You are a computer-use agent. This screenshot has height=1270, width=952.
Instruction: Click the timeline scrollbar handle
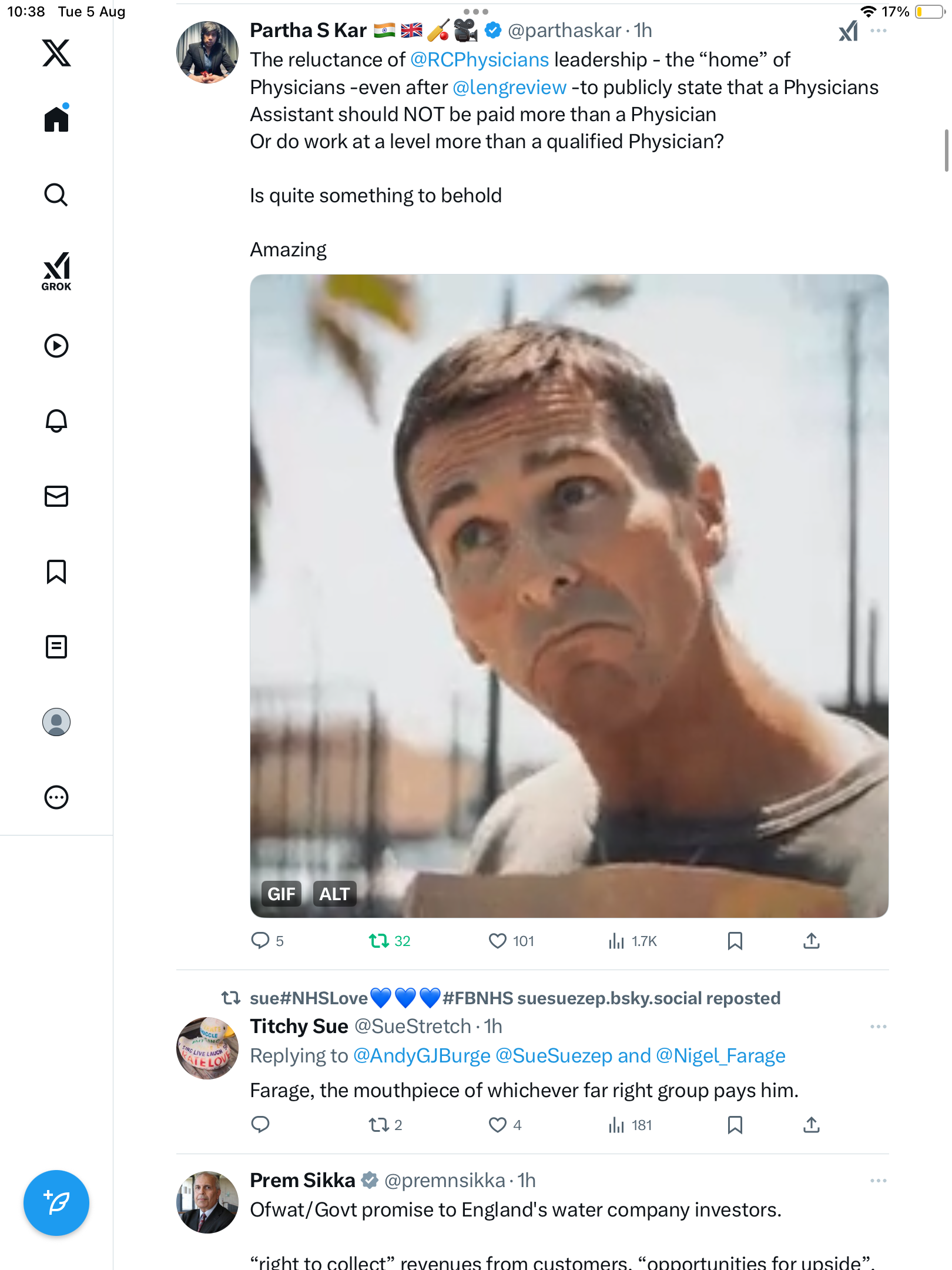click(946, 151)
